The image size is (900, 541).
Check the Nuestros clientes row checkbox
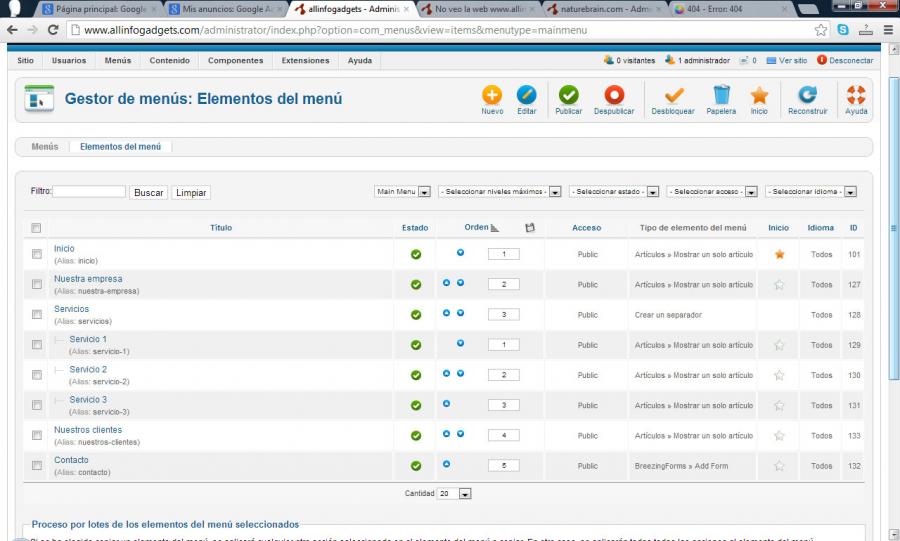coord(37,435)
